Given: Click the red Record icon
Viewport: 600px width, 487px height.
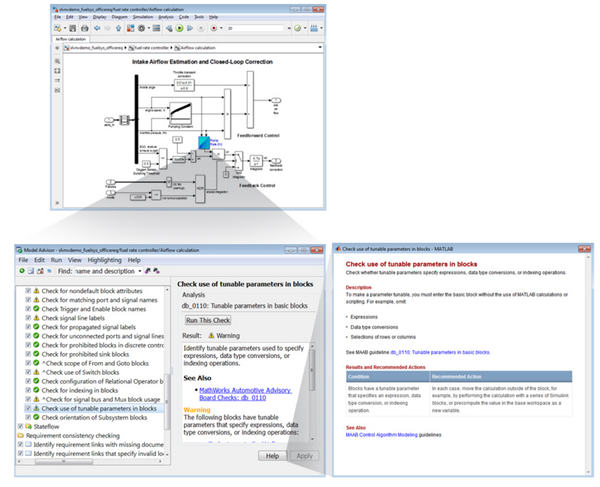Looking at the screenshot, I should (214, 28).
